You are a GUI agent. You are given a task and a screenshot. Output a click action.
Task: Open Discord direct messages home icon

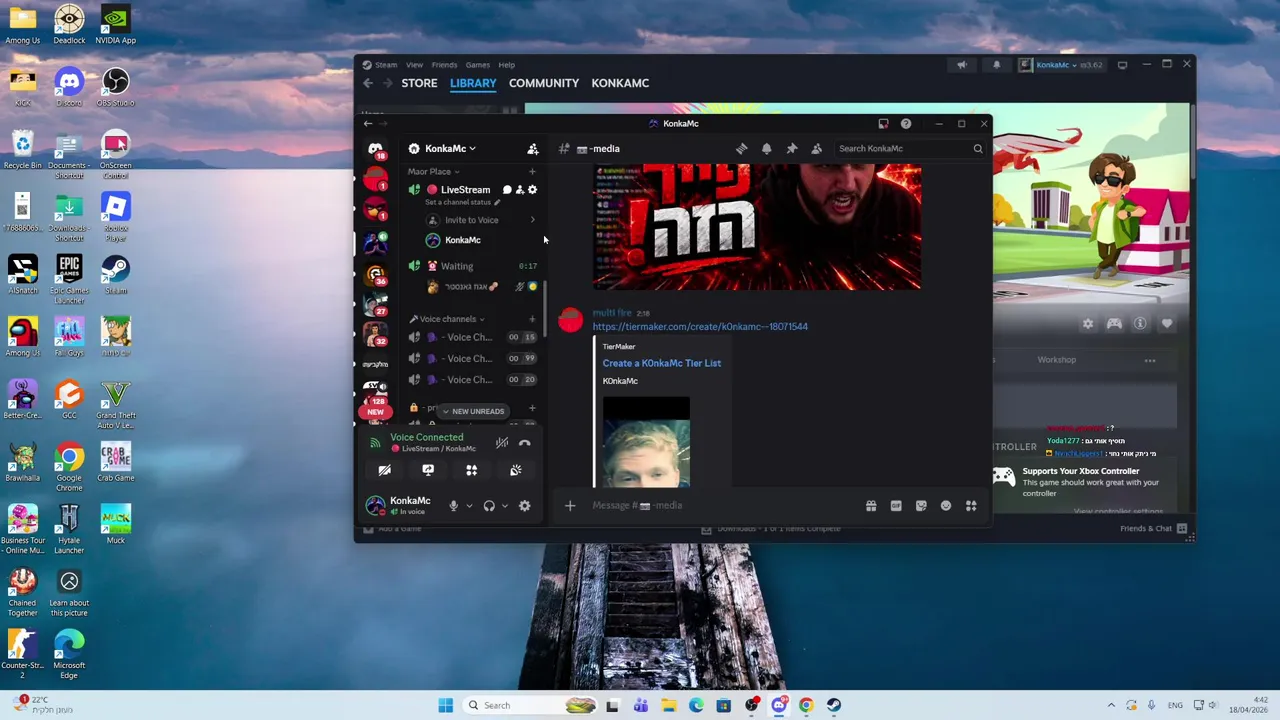[x=375, y=149]
